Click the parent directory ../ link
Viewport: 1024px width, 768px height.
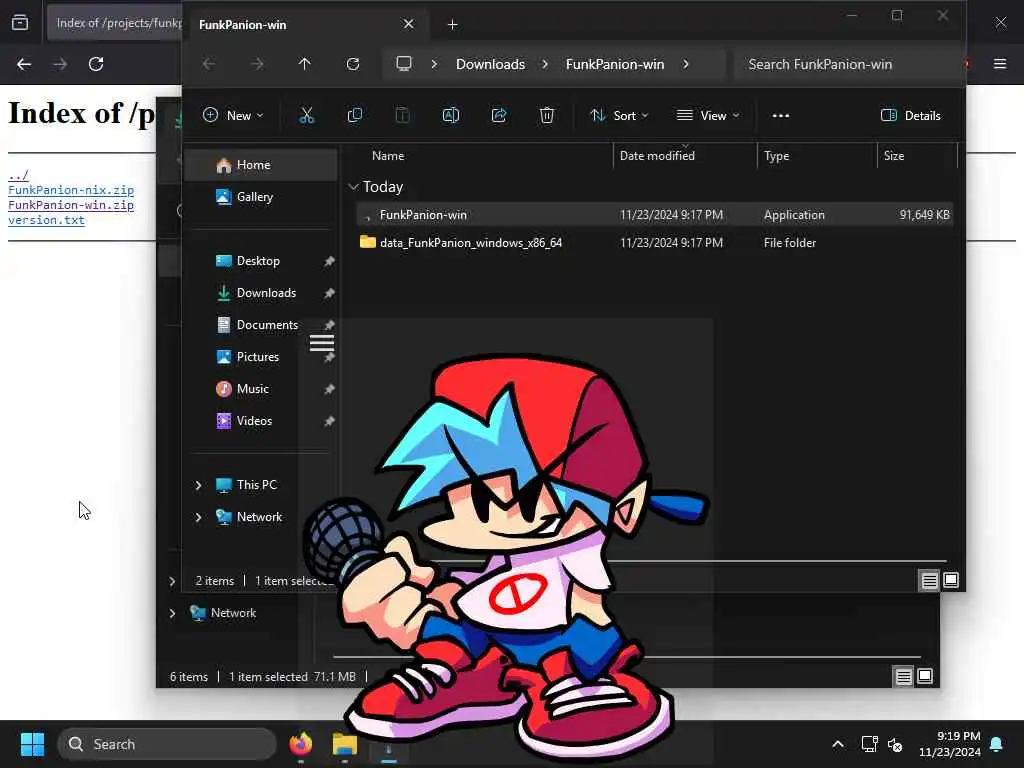tap(18, 175)
